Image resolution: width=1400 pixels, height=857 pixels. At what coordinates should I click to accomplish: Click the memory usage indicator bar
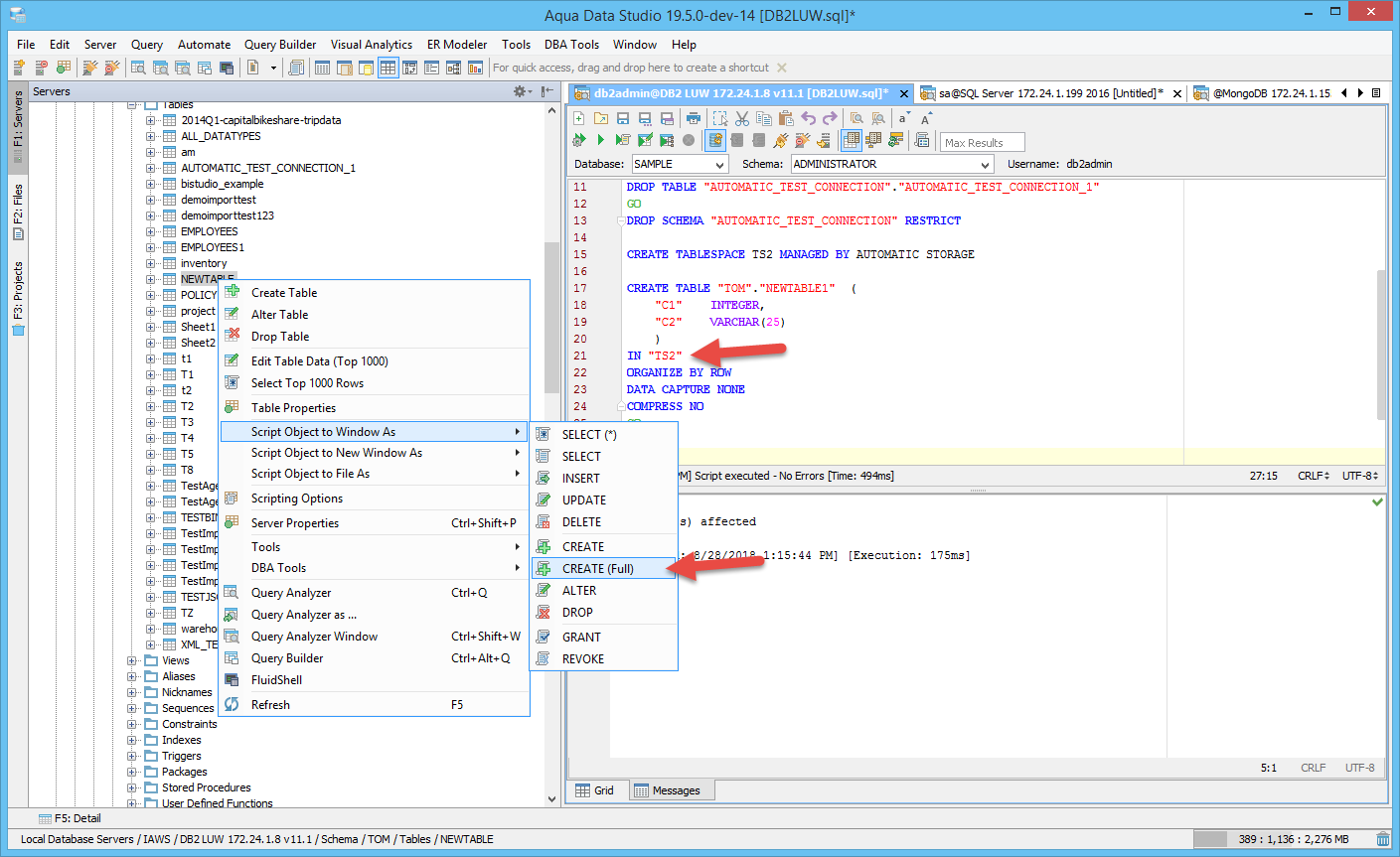[x=1282, y=839]
